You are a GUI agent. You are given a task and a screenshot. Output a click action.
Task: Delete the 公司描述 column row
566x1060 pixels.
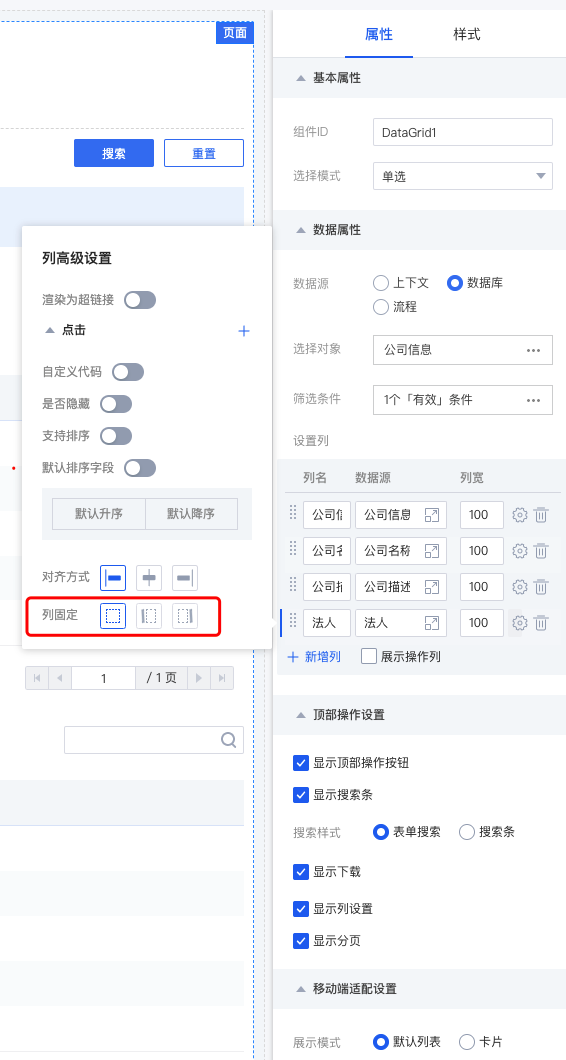[541, 587]
